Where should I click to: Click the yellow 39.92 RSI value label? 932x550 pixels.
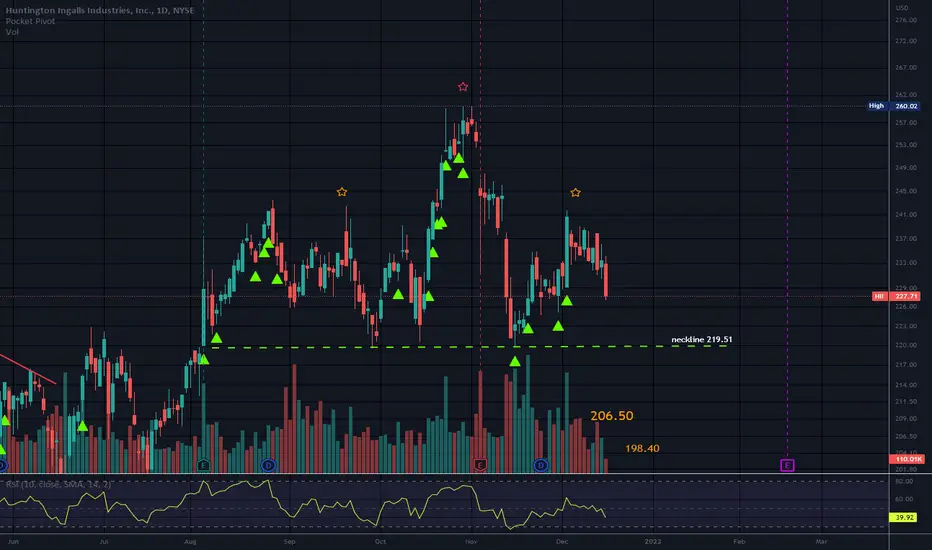point(904,517)
